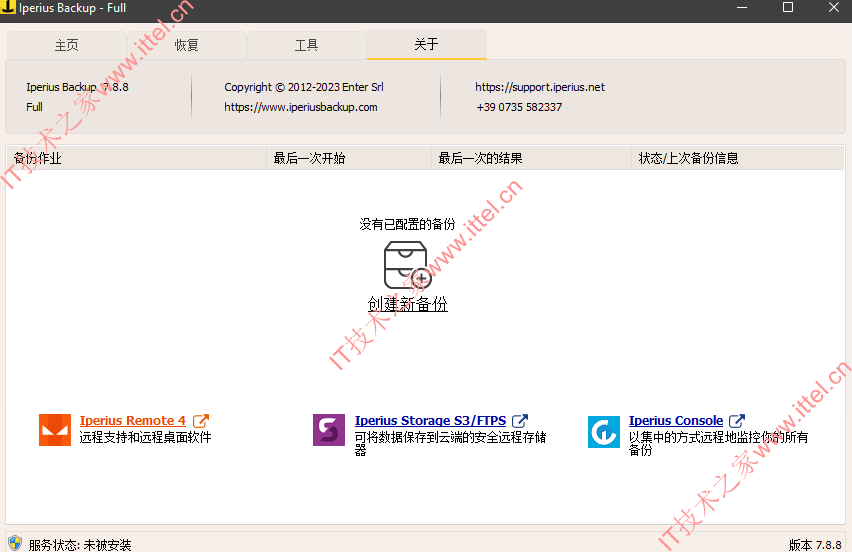Click the 以集中的方式远程地监控你的所有备份 description
This screenshot has width=852, height=552.
tap(718, 443)
